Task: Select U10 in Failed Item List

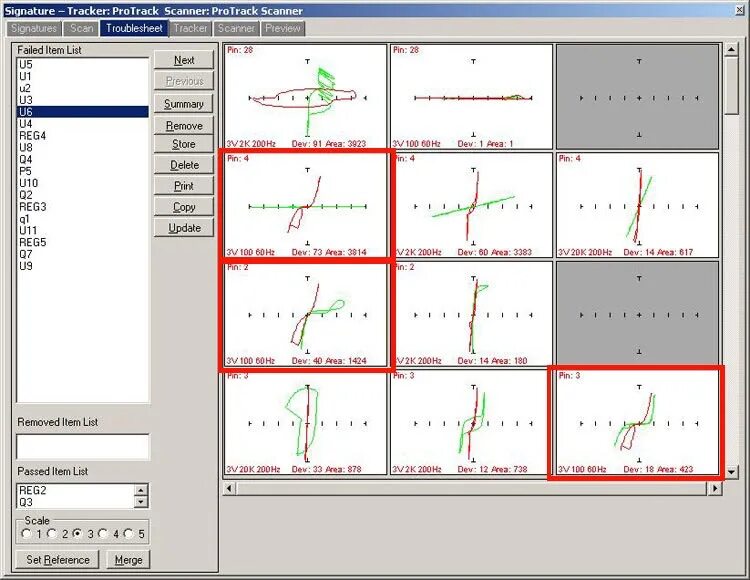Action: click(x=83, y=183)
